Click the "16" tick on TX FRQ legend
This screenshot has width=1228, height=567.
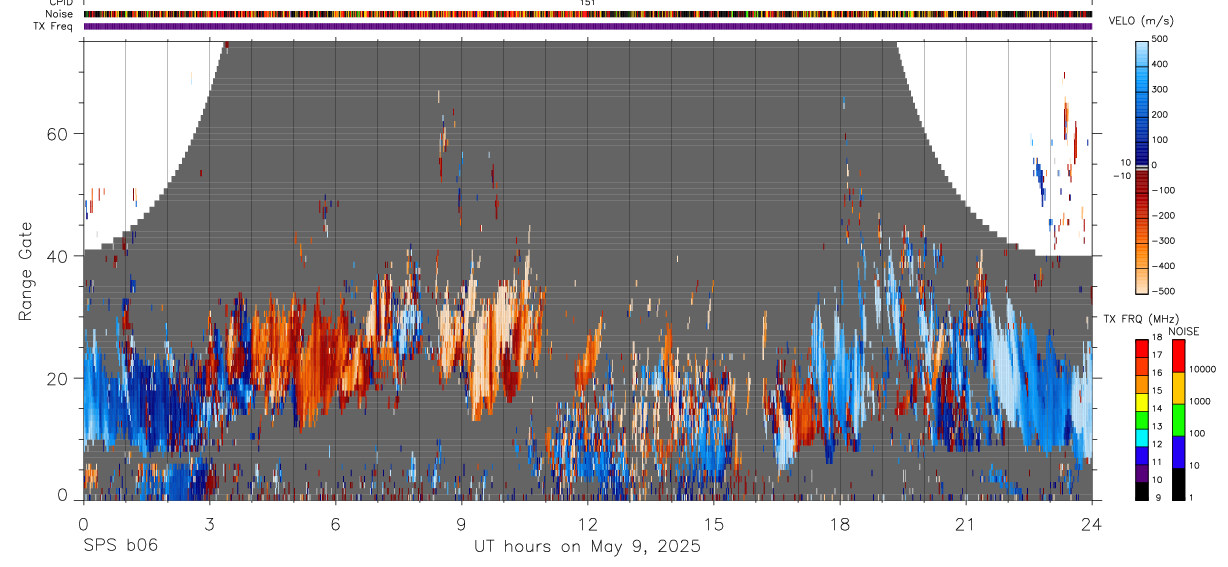(x=1159, y=373)
